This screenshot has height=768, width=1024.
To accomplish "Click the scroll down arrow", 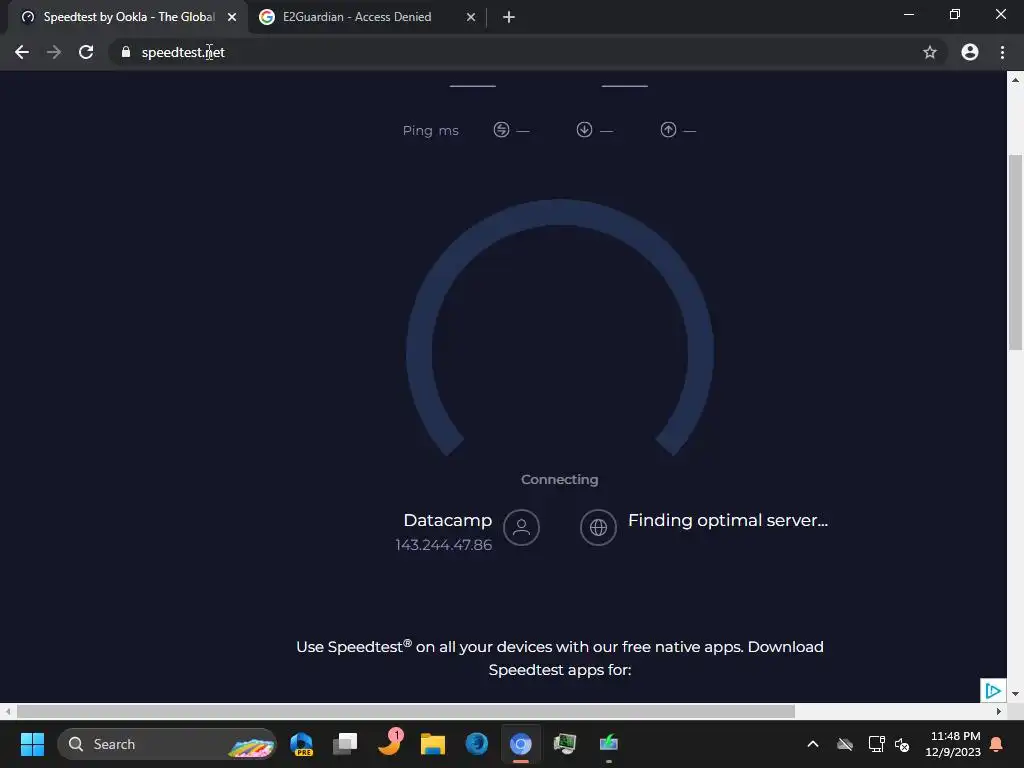I will coord(1015,694).
